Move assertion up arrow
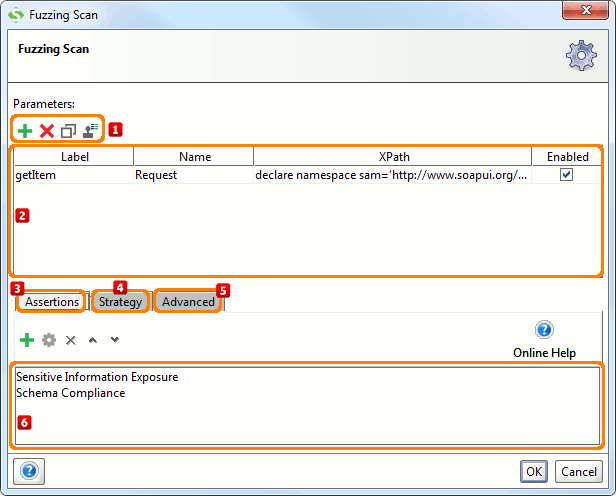 (93, 340)
